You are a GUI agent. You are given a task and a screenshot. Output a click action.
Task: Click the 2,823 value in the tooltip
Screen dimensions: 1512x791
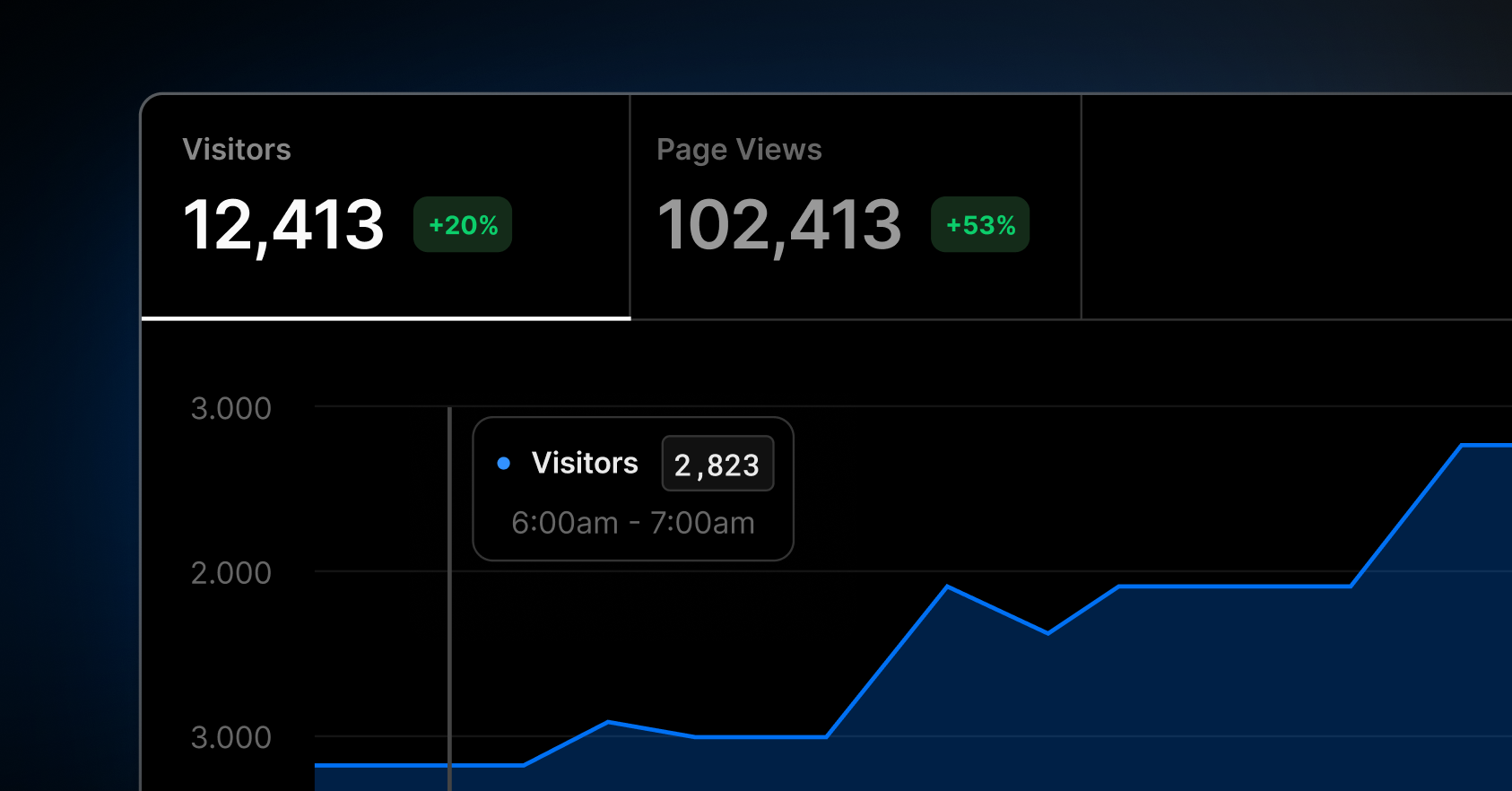pos(717,464)
